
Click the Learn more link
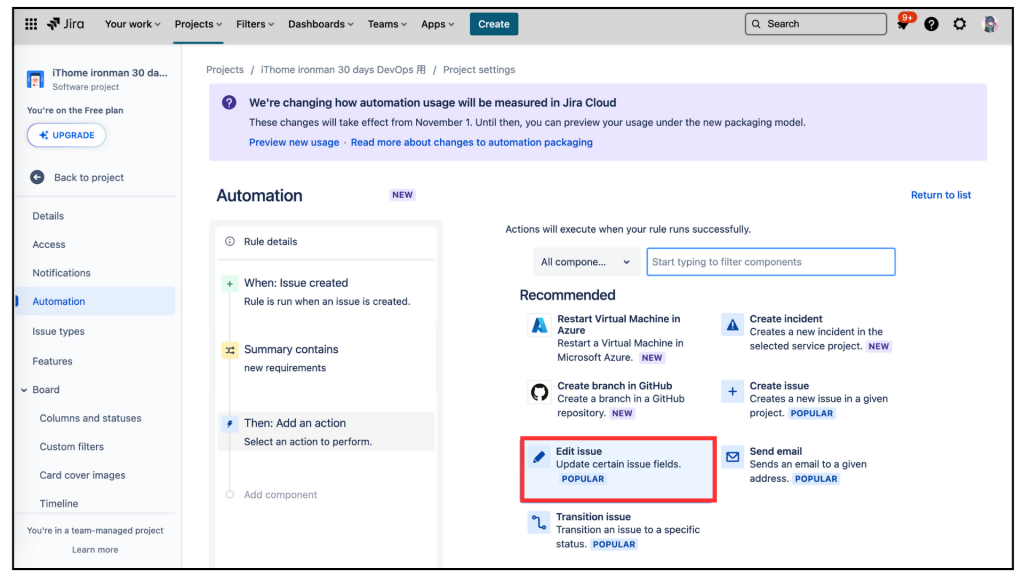(95, 550)
